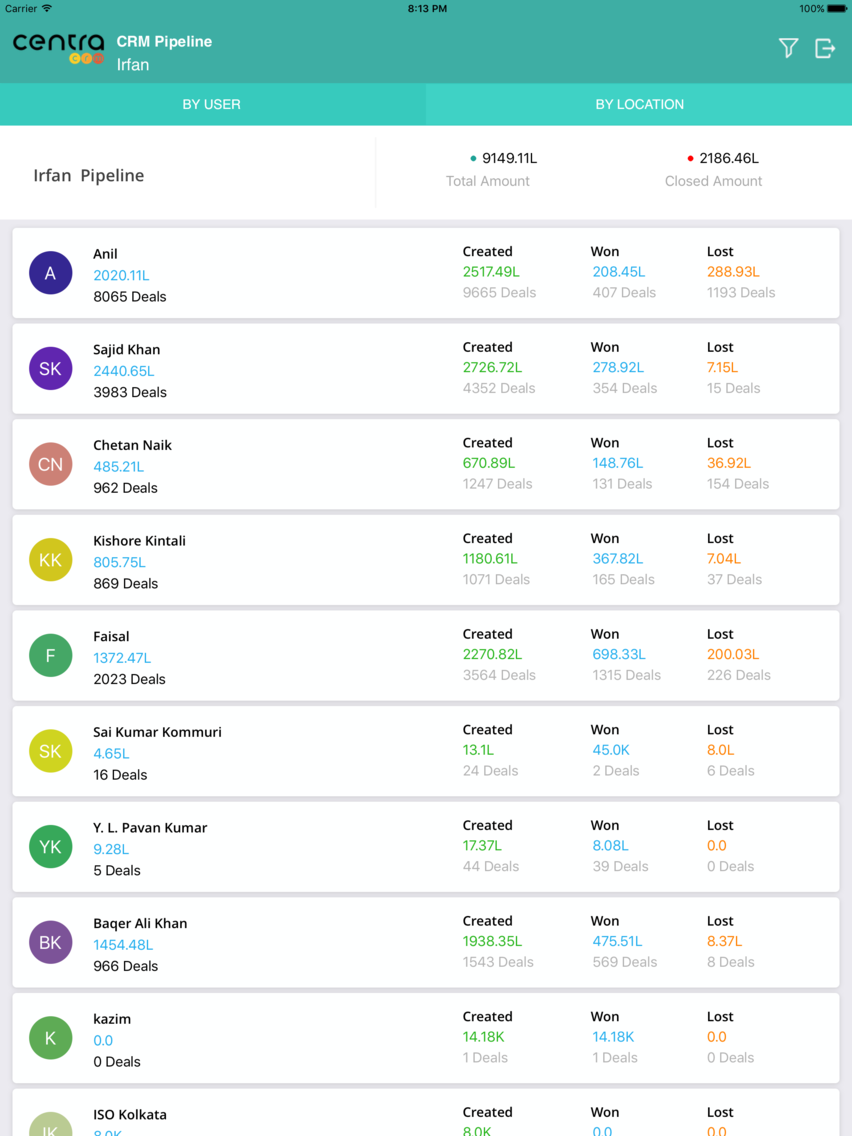
Task: Open the ISO Kolkata entry
Action: 426,1115
